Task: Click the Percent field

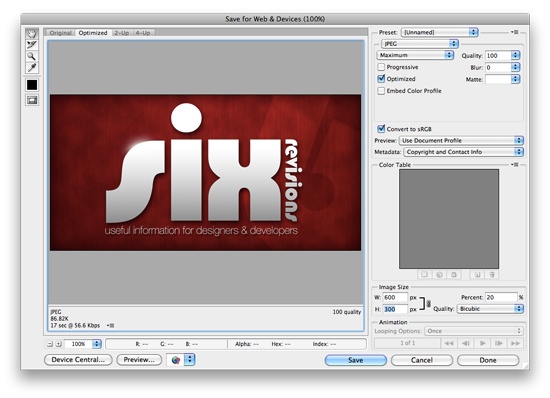Action: [501, 297]
